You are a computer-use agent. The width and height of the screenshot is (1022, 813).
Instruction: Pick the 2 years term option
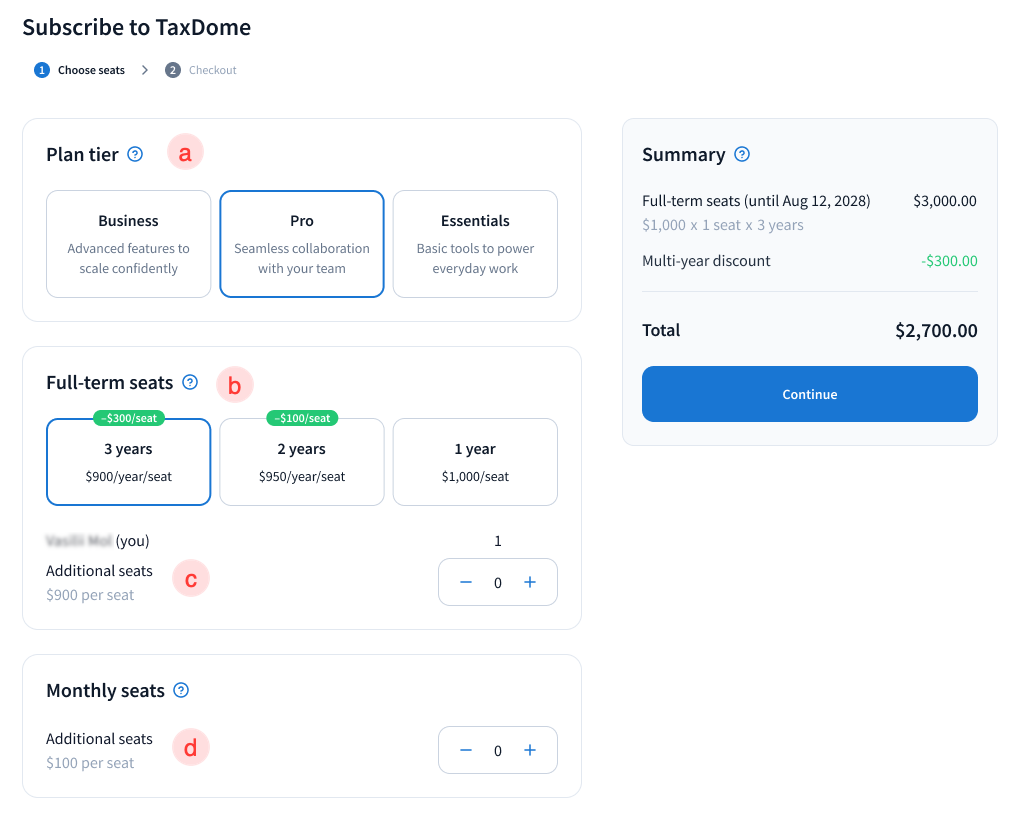pos(301,462)
